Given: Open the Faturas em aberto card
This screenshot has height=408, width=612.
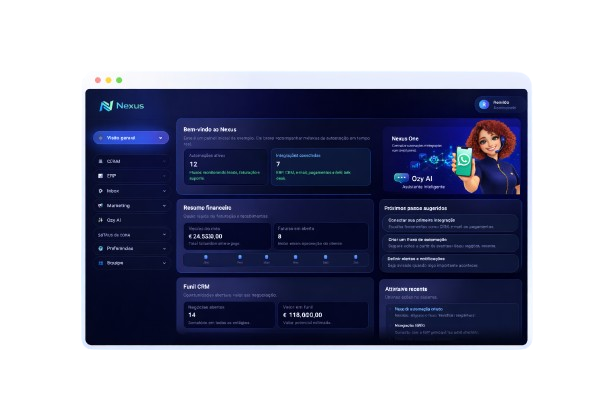Looking at the screenshot, I should tap(320, 236).
